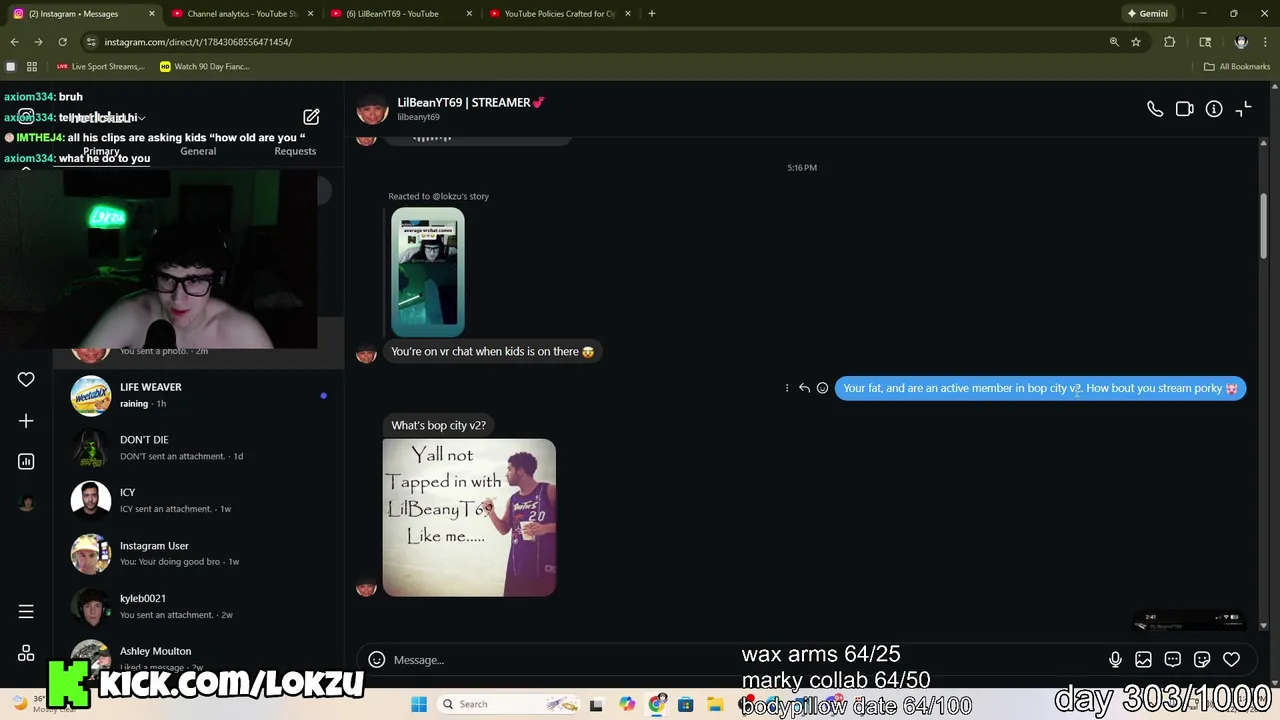This screenshot has width=1280, height=720.
Task: Open Instagram notifications heart in sidebar
Action: click(x=26, y=379)
